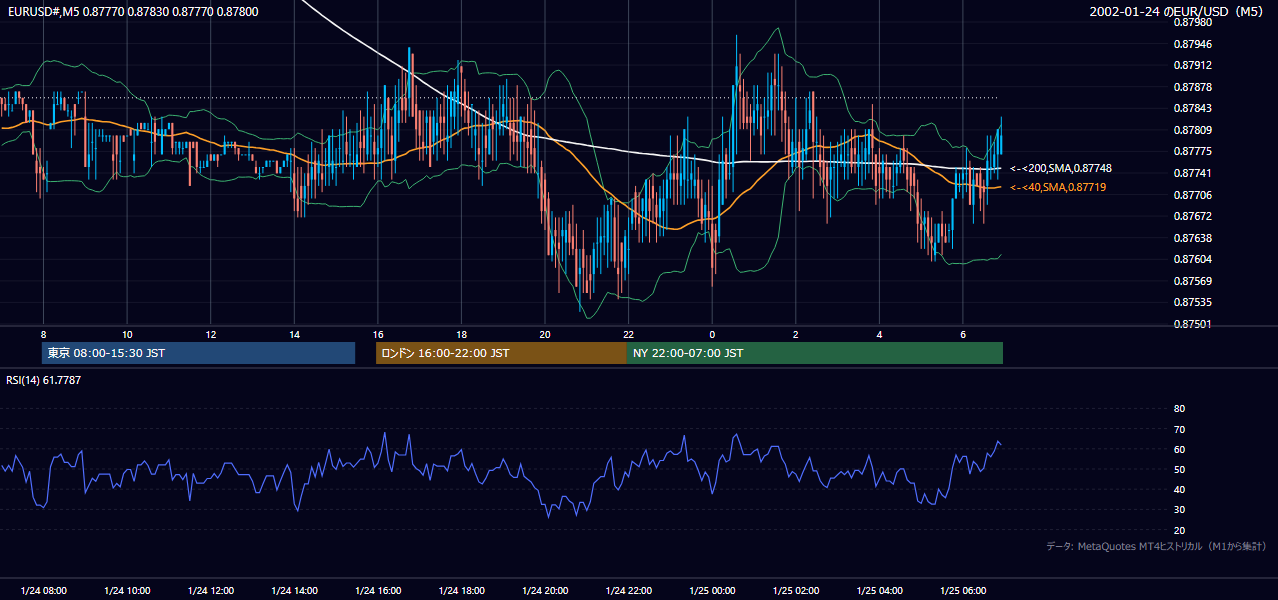This screenshot has width=1278, height=600.
Task: Click price axis value 0.87809
Action: click(x=1194, y=130)
